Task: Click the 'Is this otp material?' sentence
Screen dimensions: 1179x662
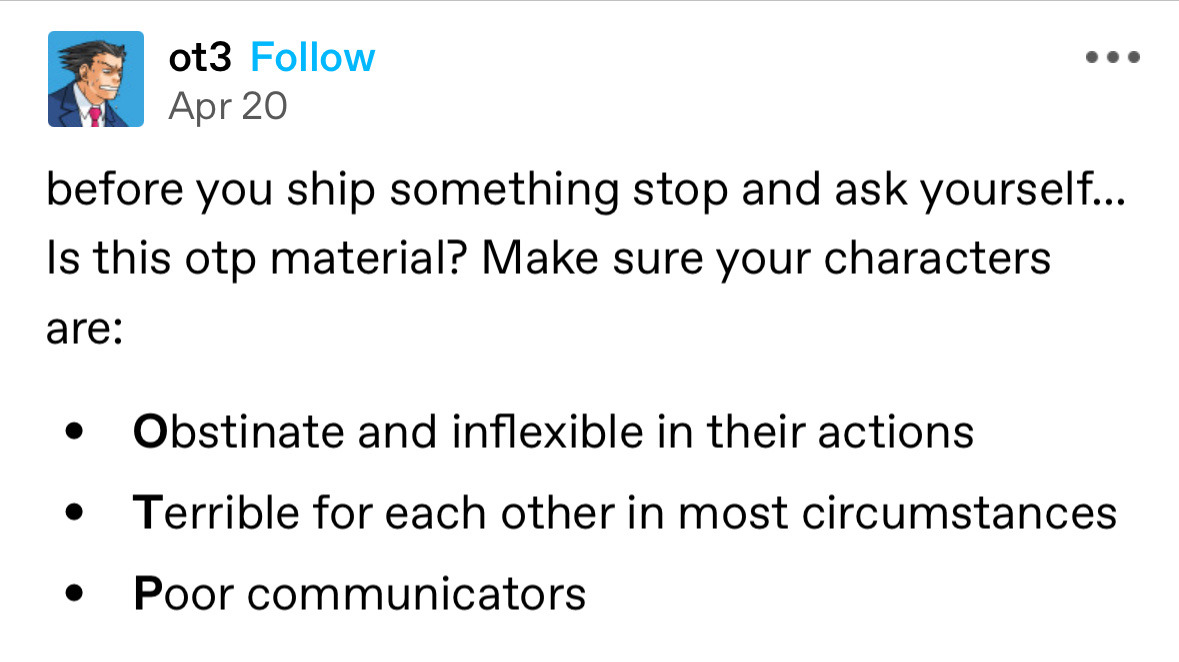Action: coord(258,258)
